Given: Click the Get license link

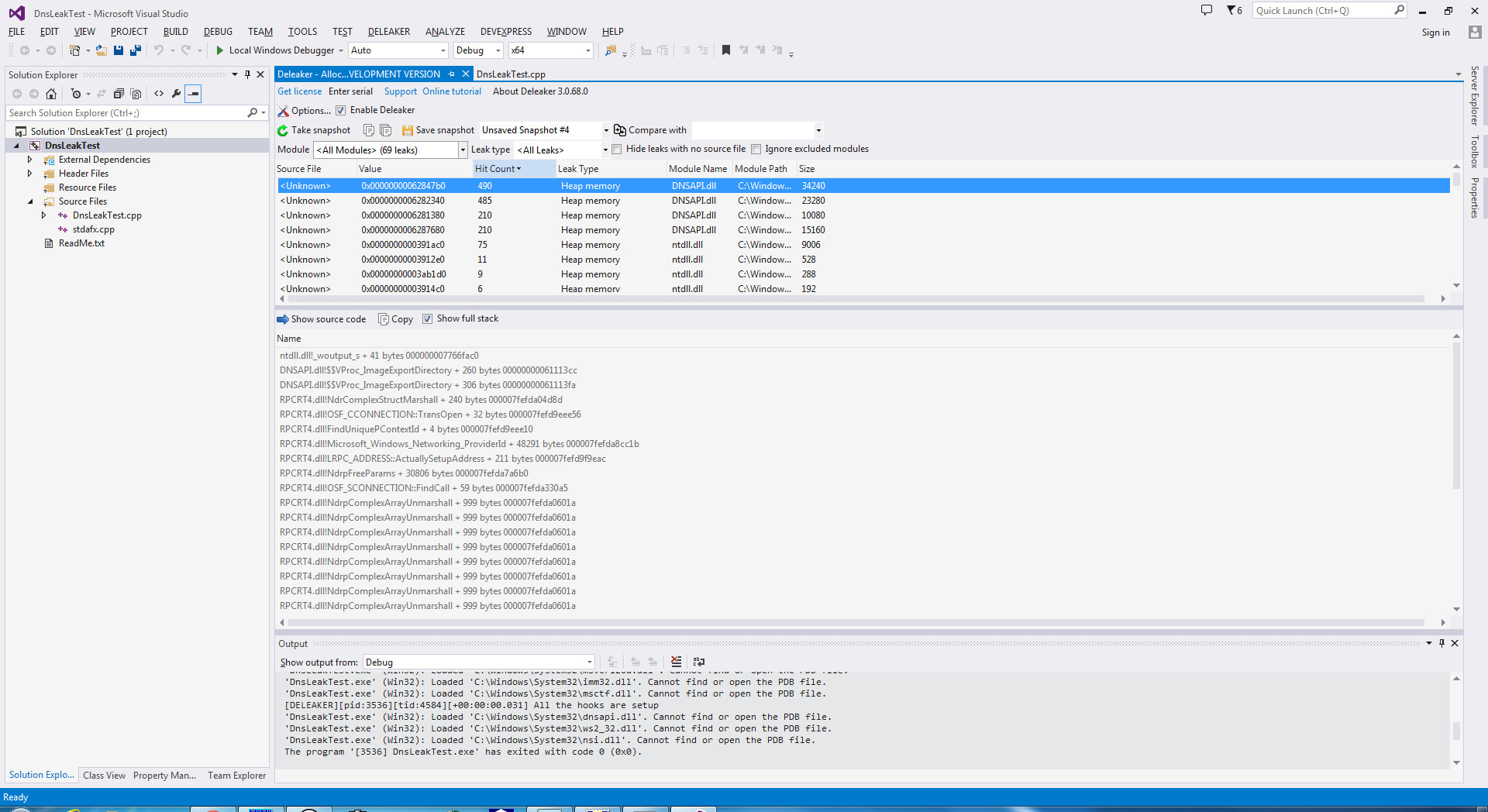Looking at the screenshot, I should [300, 91].
